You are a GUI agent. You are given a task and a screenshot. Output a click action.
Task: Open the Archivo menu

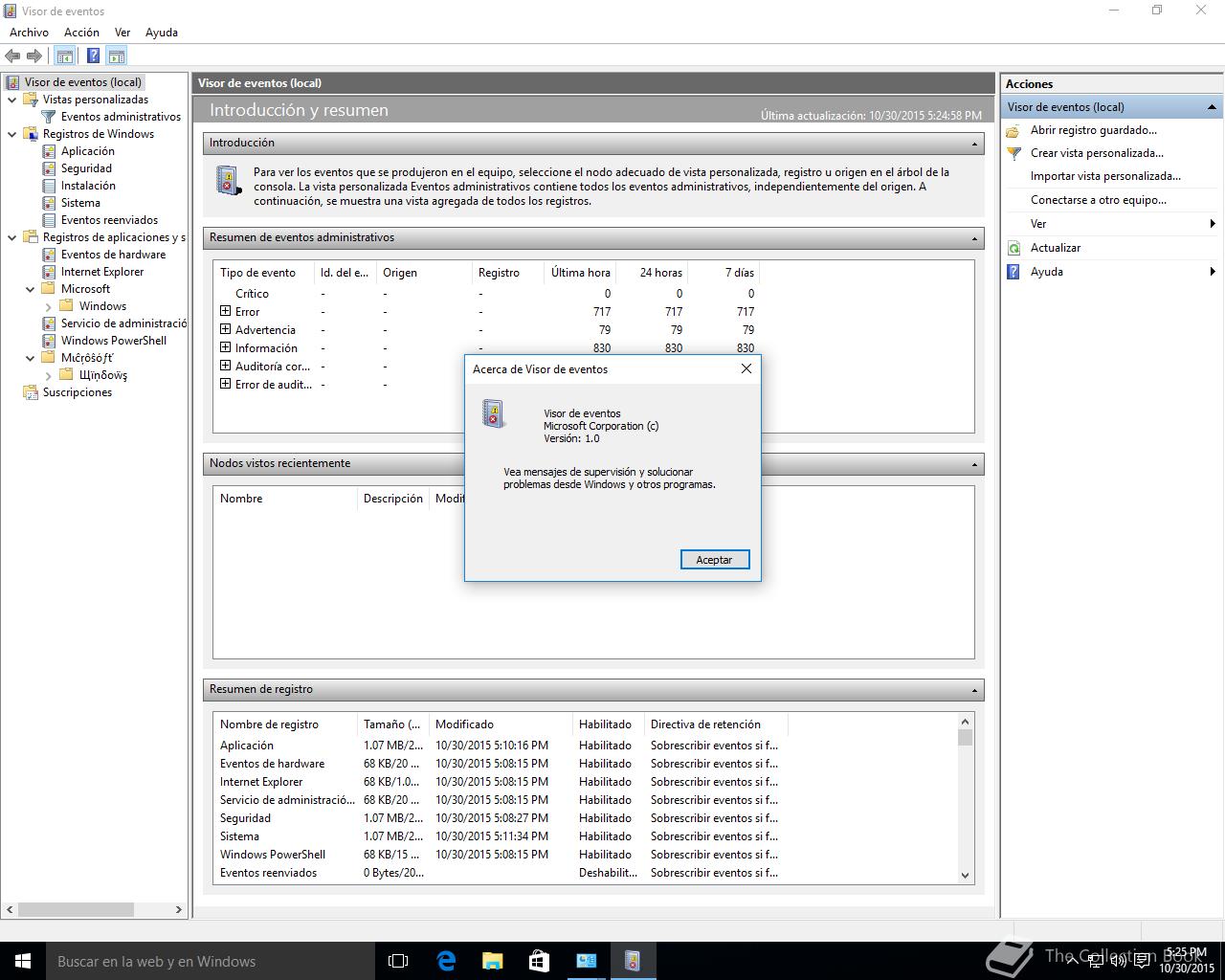(29, 33)
